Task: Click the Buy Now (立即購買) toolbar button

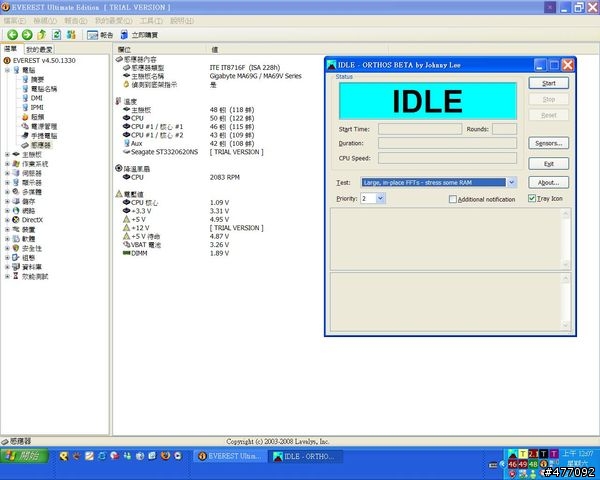Action: point(139,35)
